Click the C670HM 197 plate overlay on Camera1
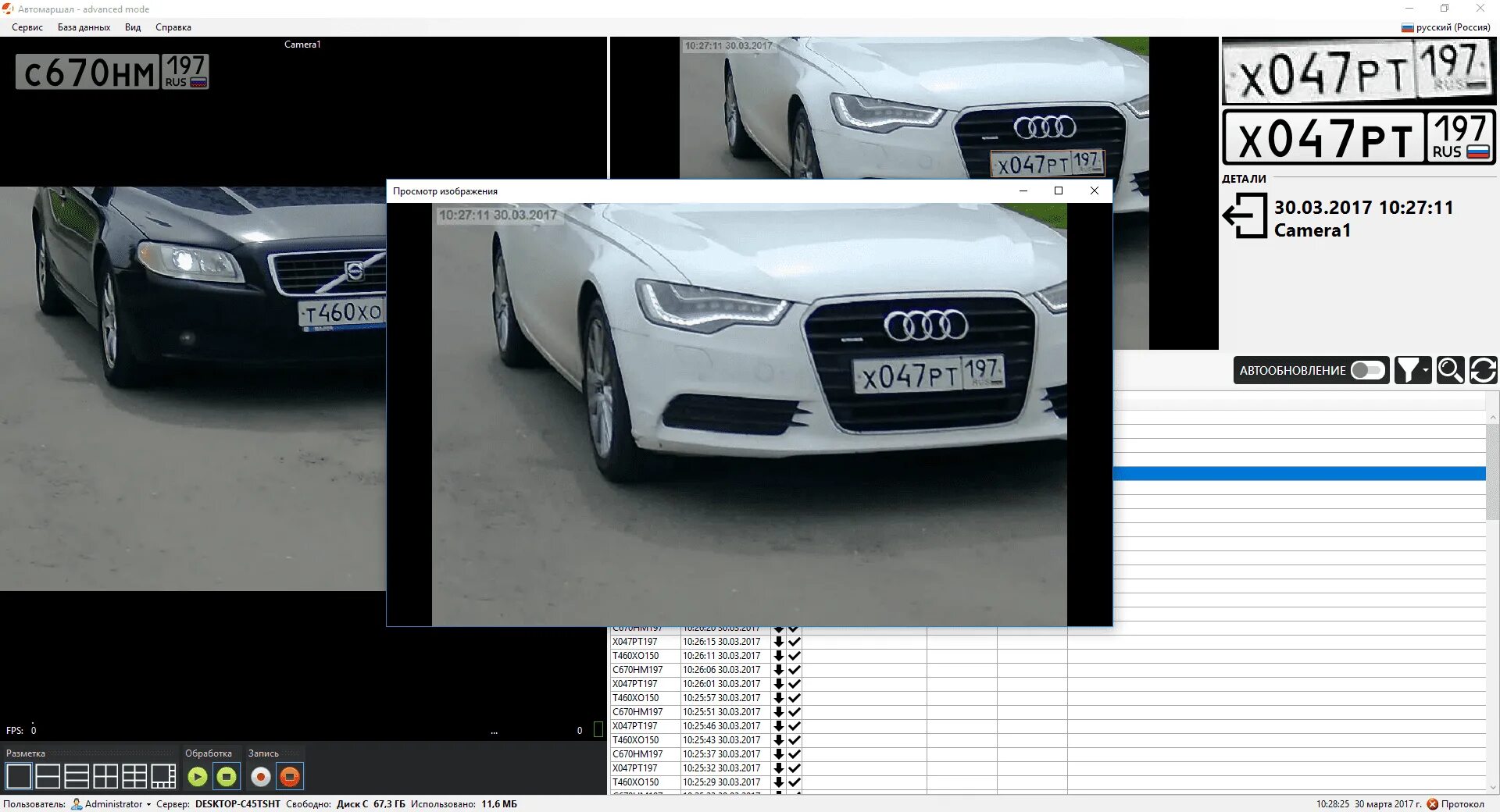 pyautogui.click(x=112, y=71)
